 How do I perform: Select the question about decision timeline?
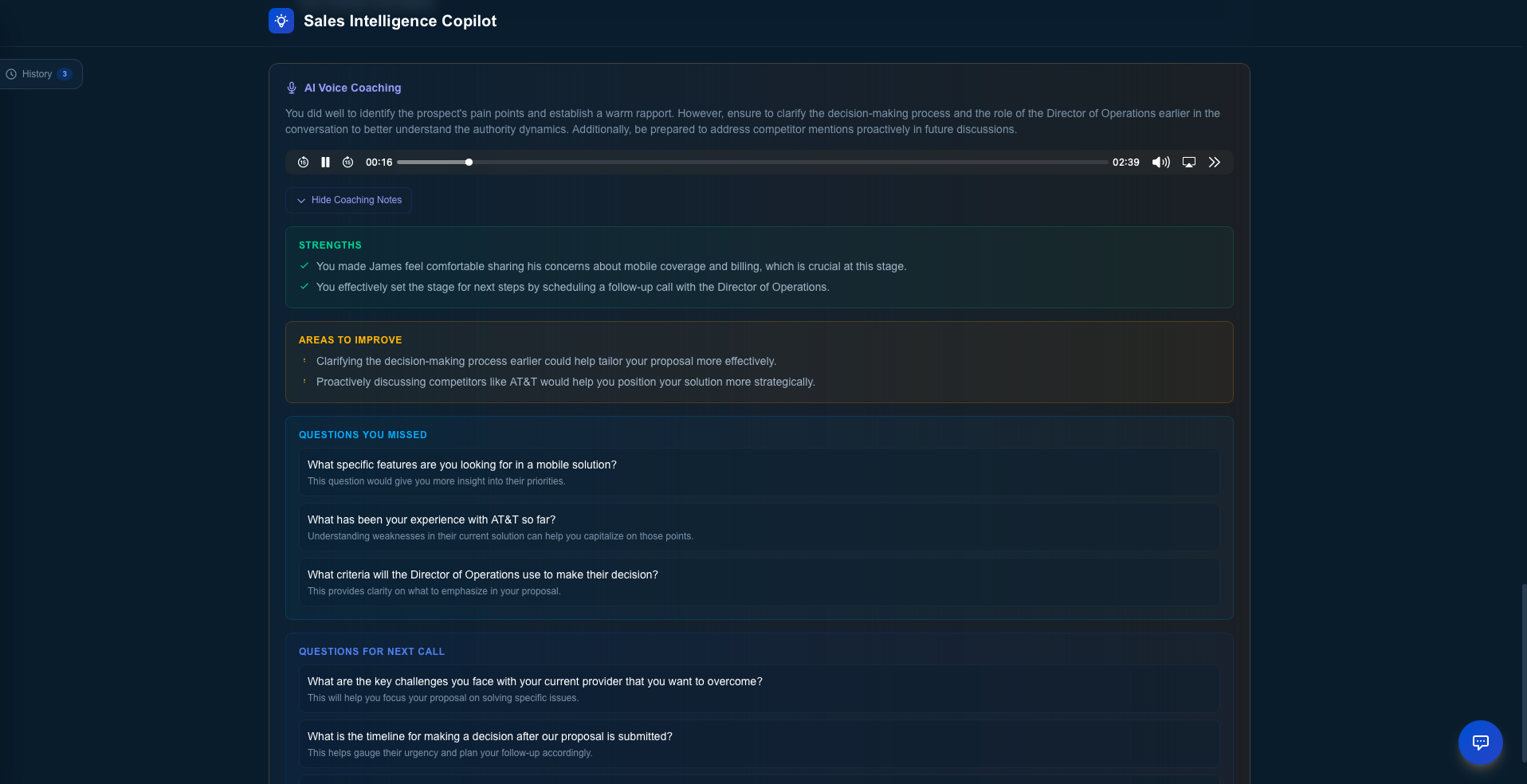pos(759,743)
